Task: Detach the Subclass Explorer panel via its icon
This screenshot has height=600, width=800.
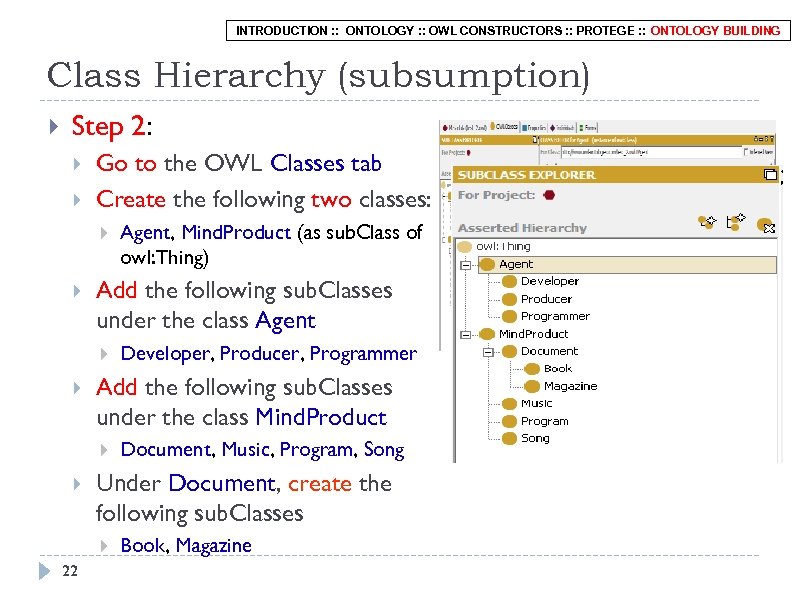Action: [x=770, y=173]
